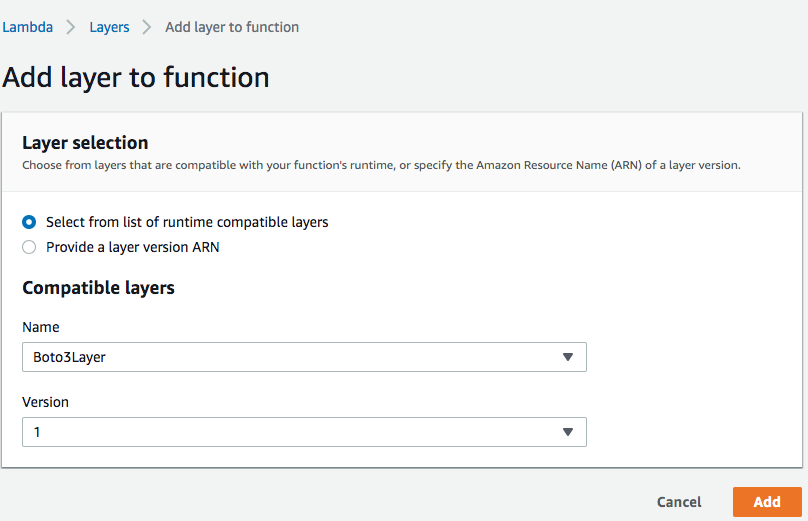
Task: Choose 'Provide a layer version ARN' radio button
Action: pyautogui.click(x=29, y=247)
